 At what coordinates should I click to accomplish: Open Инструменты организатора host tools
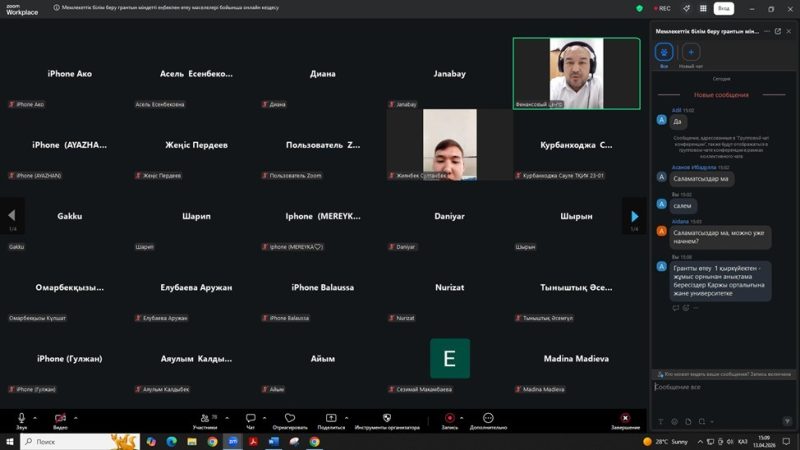[387, 418]
